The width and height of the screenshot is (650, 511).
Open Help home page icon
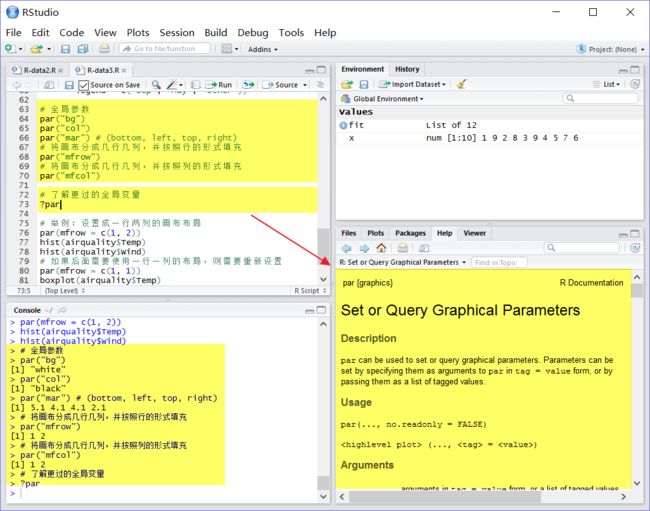tap(381, 248)
